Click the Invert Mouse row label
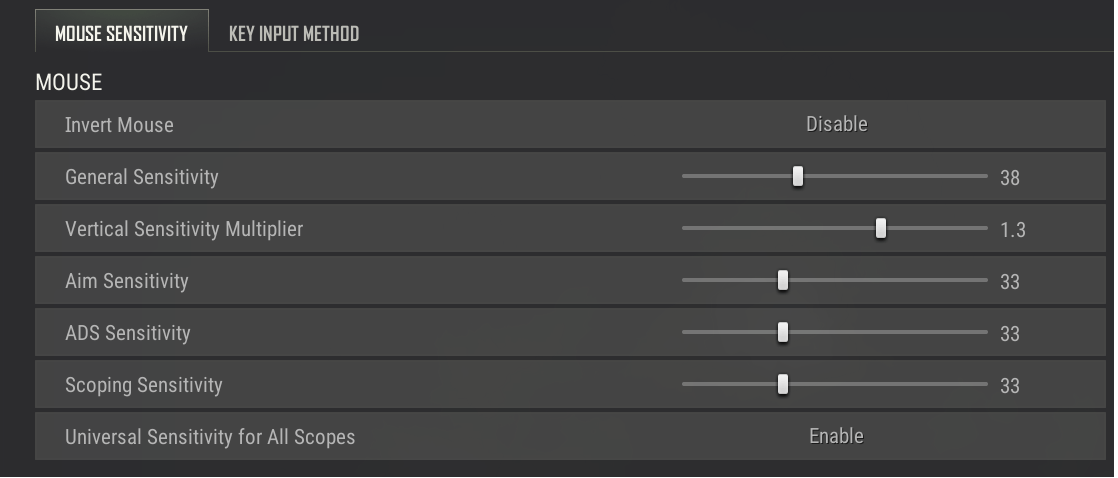The width and height of the screenshot is (1118, 478). pyautogui.click(x=119, y=125)
